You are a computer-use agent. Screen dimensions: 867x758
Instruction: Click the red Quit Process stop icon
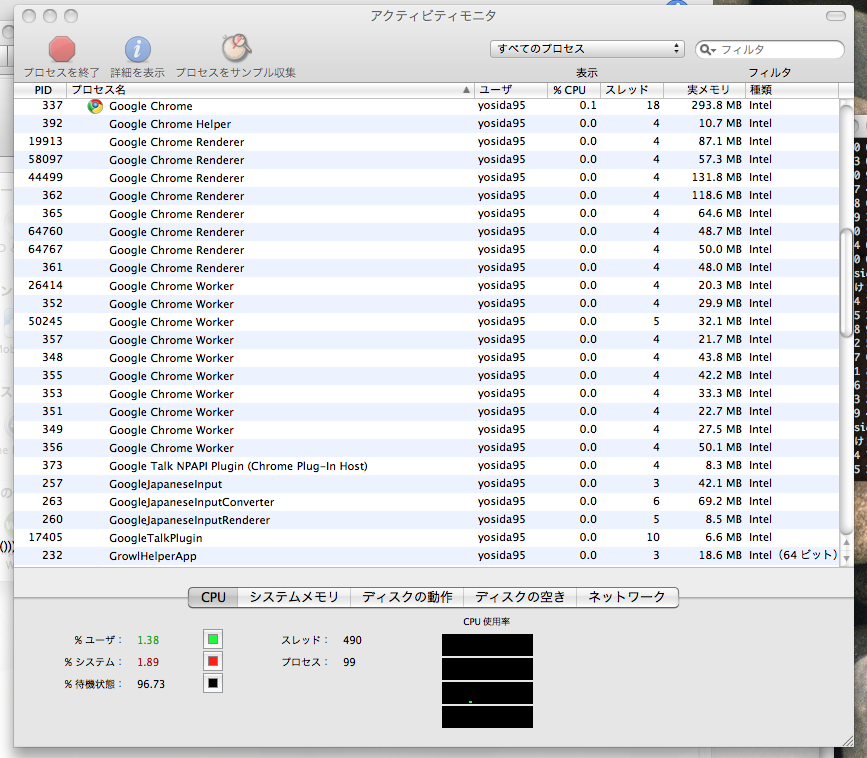[62, 49]
